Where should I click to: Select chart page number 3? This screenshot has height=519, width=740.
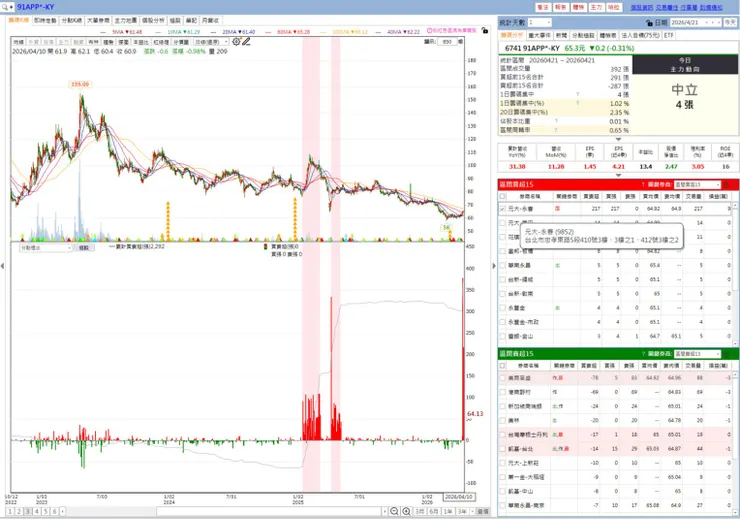[28, 511]
